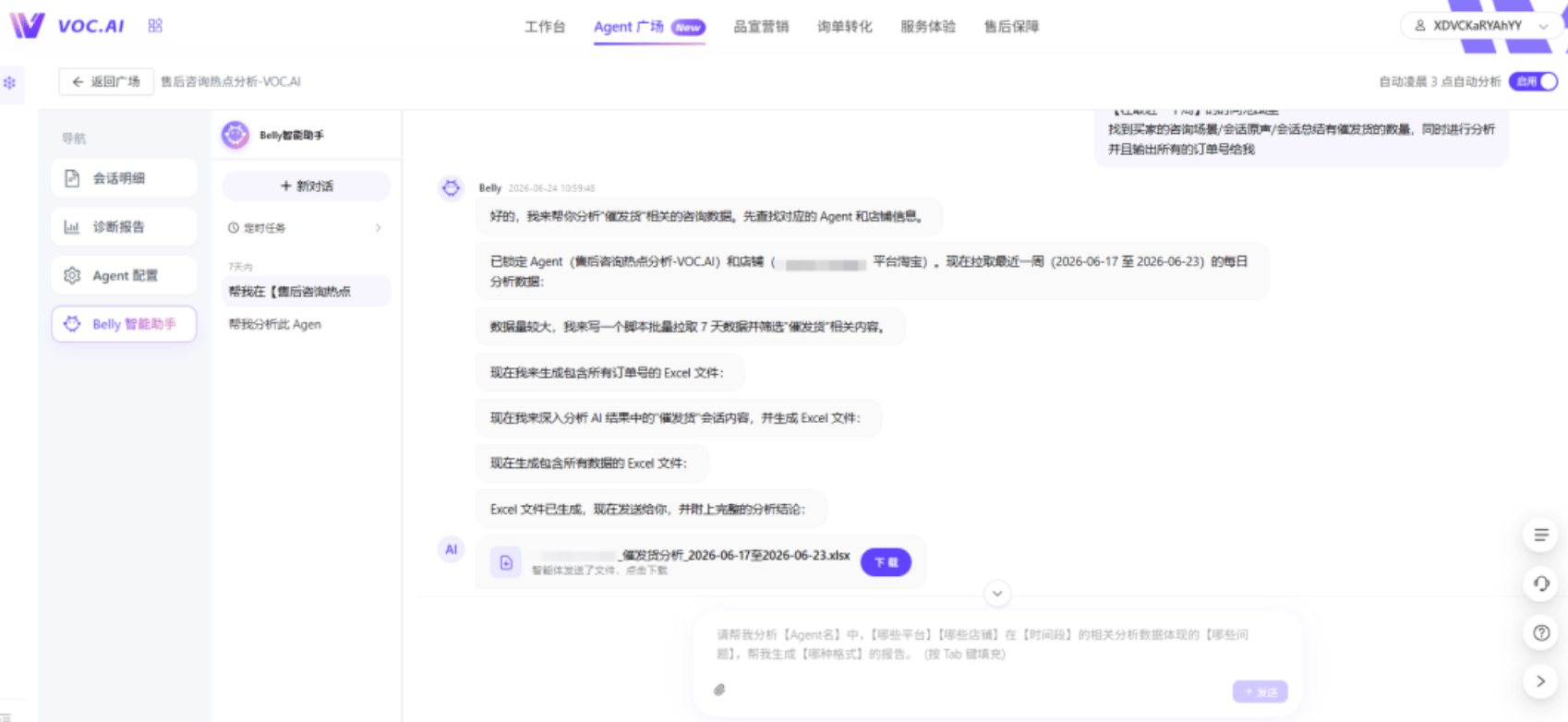Click the scroll-to-bottom chevron in chat
The height and width of the screenshot is (722, 1568).
click(997, 594)
